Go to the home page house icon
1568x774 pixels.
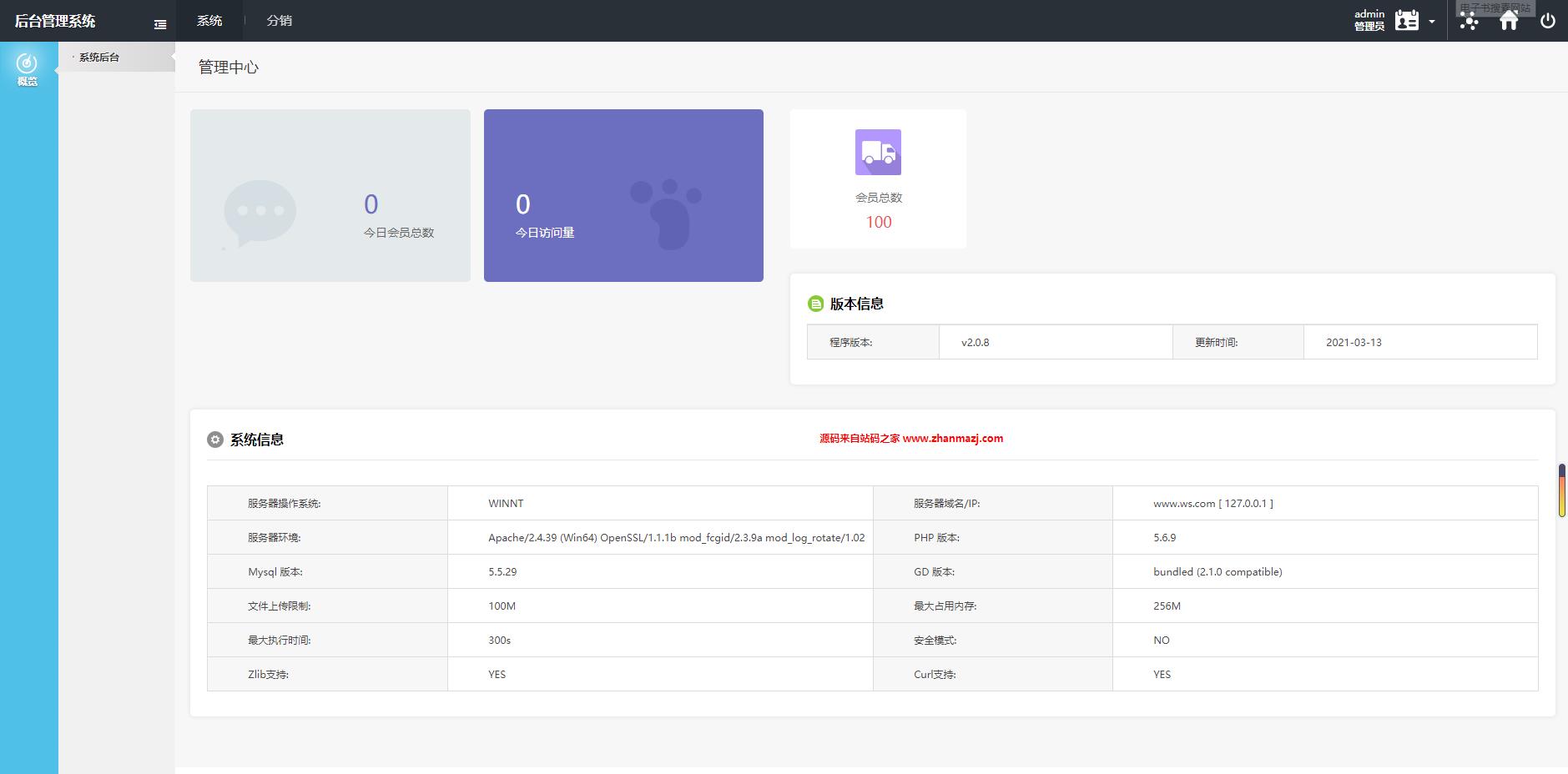click(1509, 21)
